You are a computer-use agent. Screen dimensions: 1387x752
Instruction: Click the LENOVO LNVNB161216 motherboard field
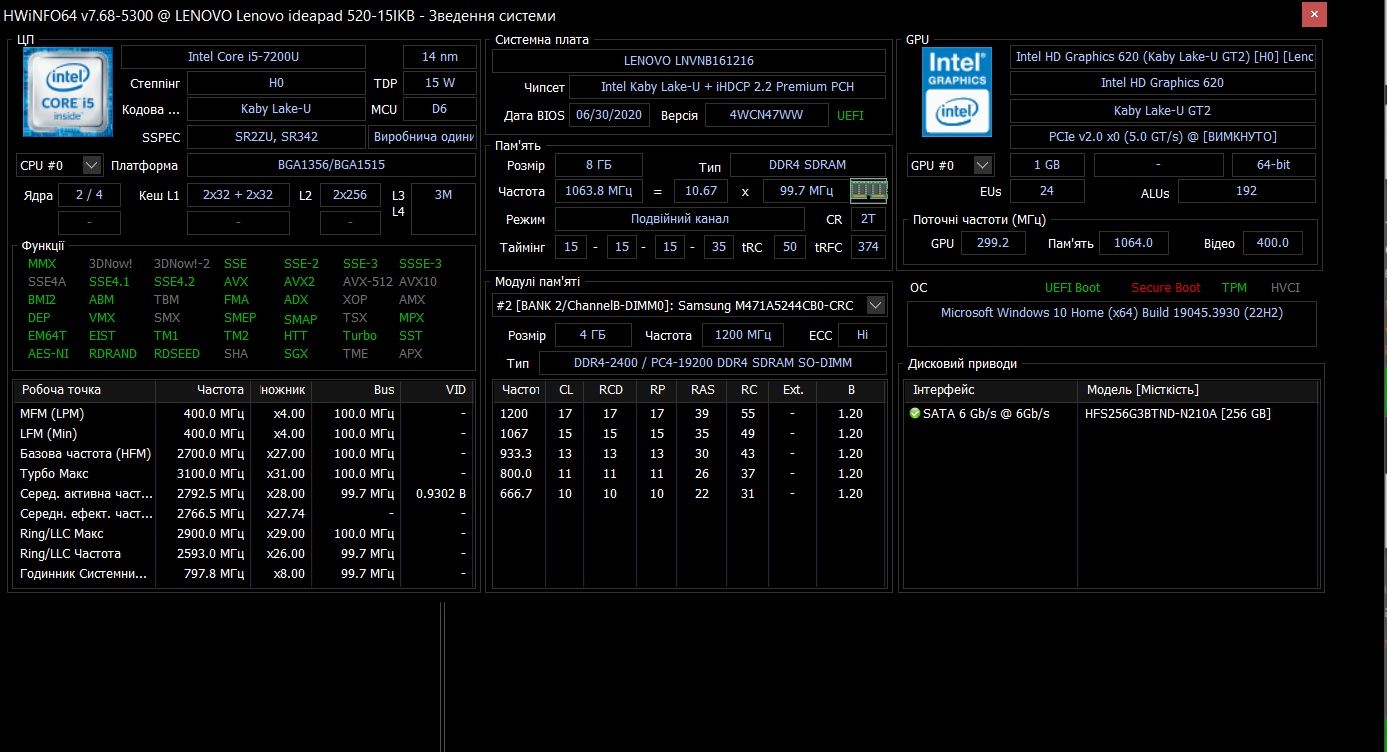[689, 60]
